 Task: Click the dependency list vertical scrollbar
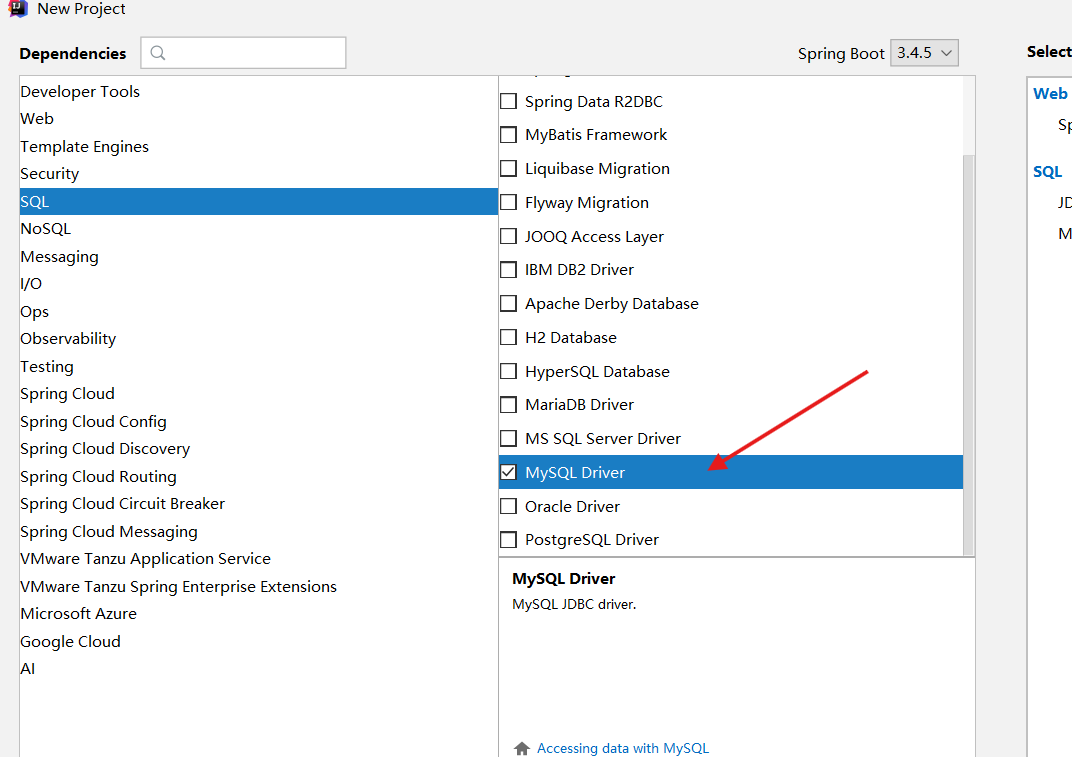point(968,354)
